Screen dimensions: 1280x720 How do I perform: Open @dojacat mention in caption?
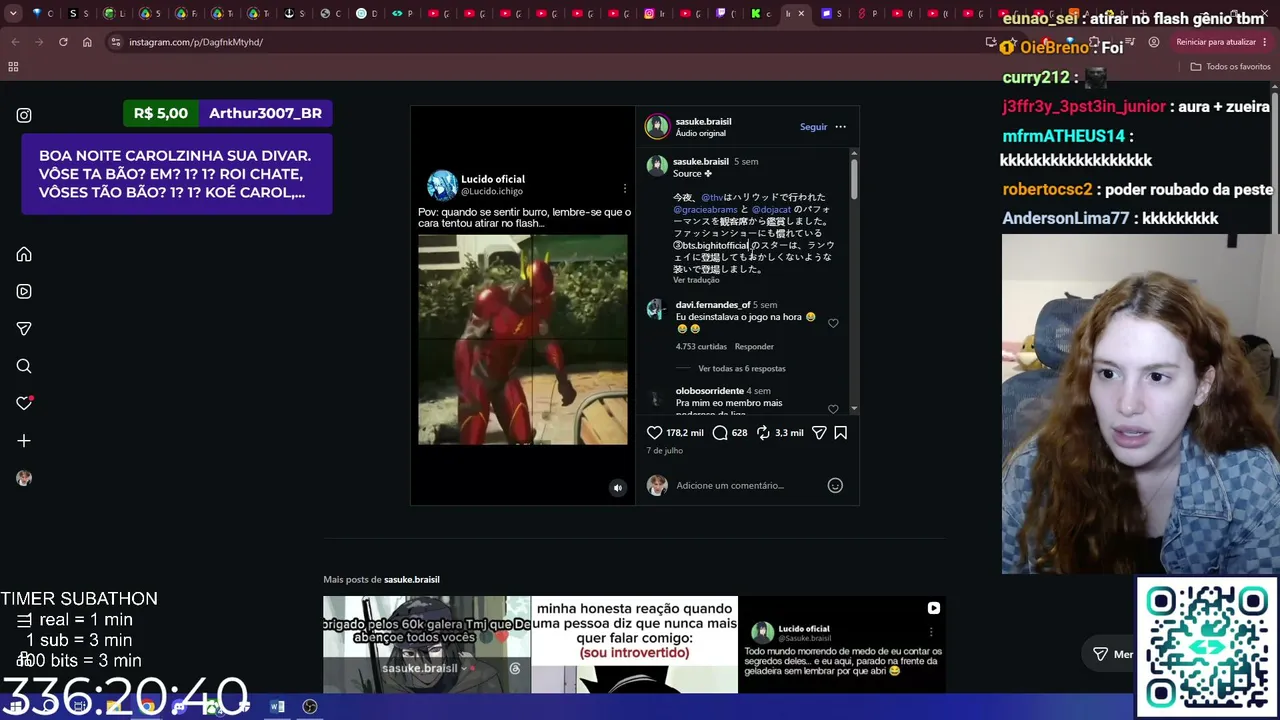coord(771,210)
